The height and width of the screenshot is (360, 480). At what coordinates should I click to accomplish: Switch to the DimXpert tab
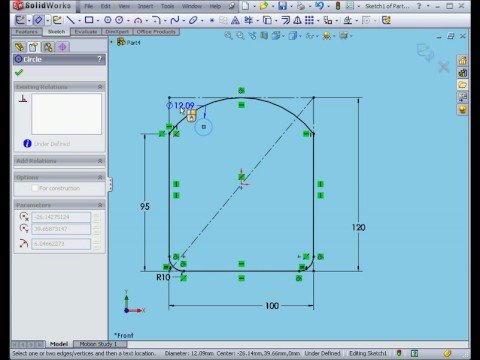click(117, 32)
